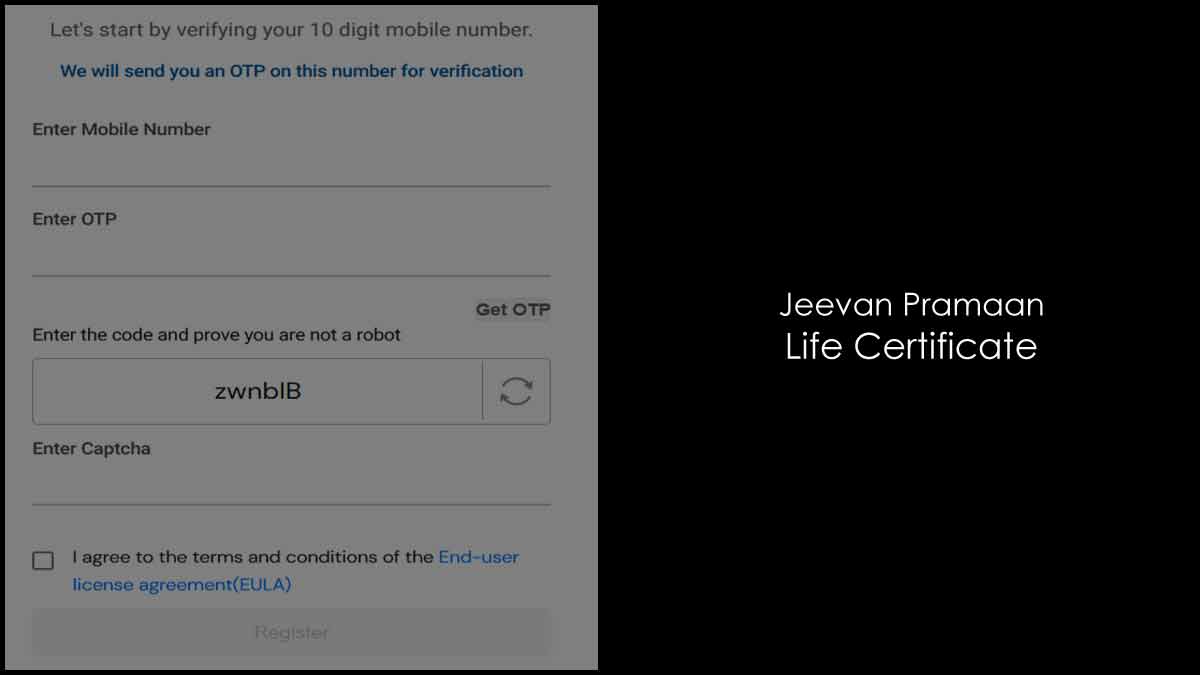The width and height of the screenshot is (1200, 675).
Task: Open the End-user license agreement(EULA) link
Action: [296, 571]
